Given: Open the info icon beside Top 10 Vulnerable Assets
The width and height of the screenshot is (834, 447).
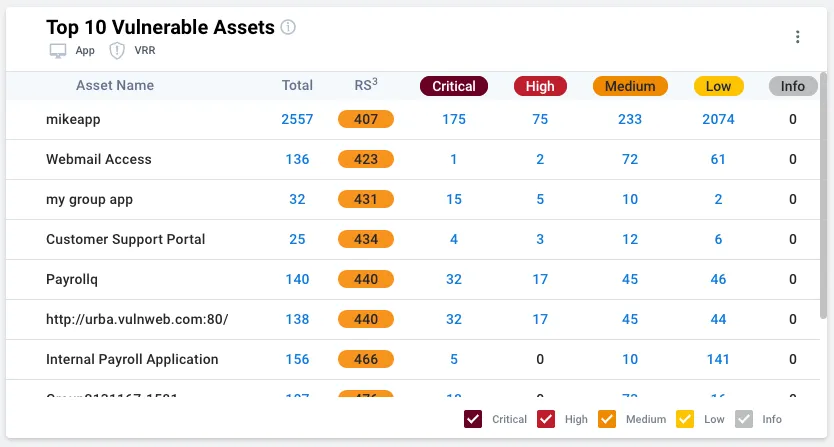Looking at the screenshot, I should [x=288, y=27].
